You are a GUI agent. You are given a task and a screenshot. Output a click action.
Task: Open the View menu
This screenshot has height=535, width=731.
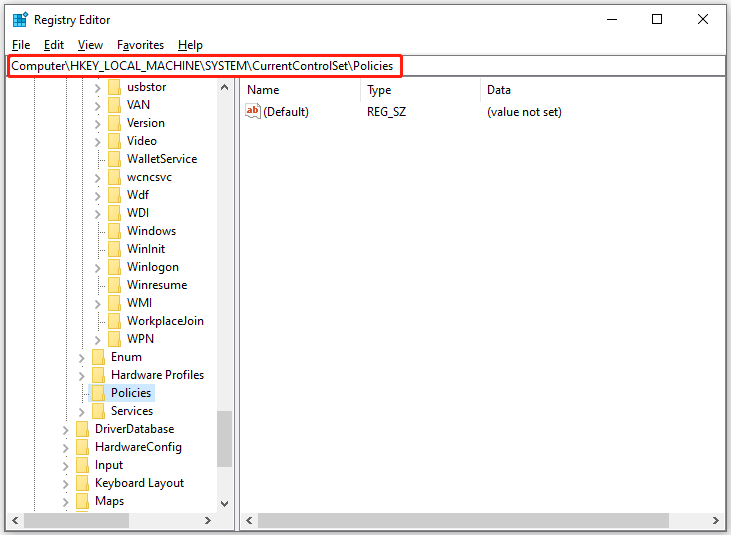click(90, 45)
